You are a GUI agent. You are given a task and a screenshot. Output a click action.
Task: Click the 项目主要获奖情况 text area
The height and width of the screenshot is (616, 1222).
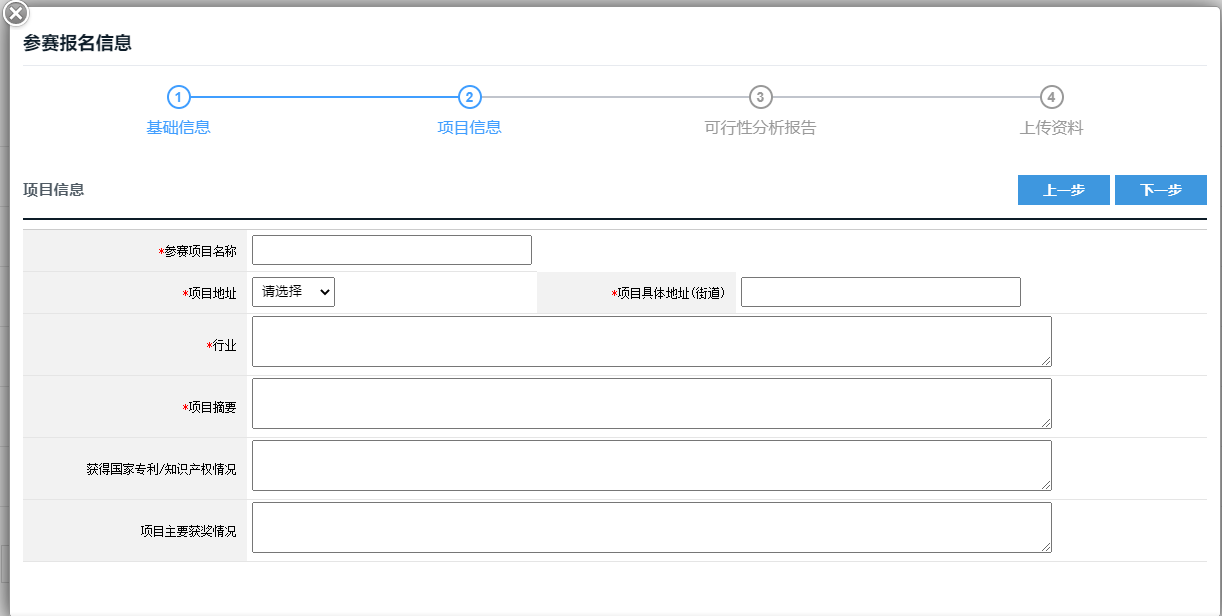pos(652,528)
